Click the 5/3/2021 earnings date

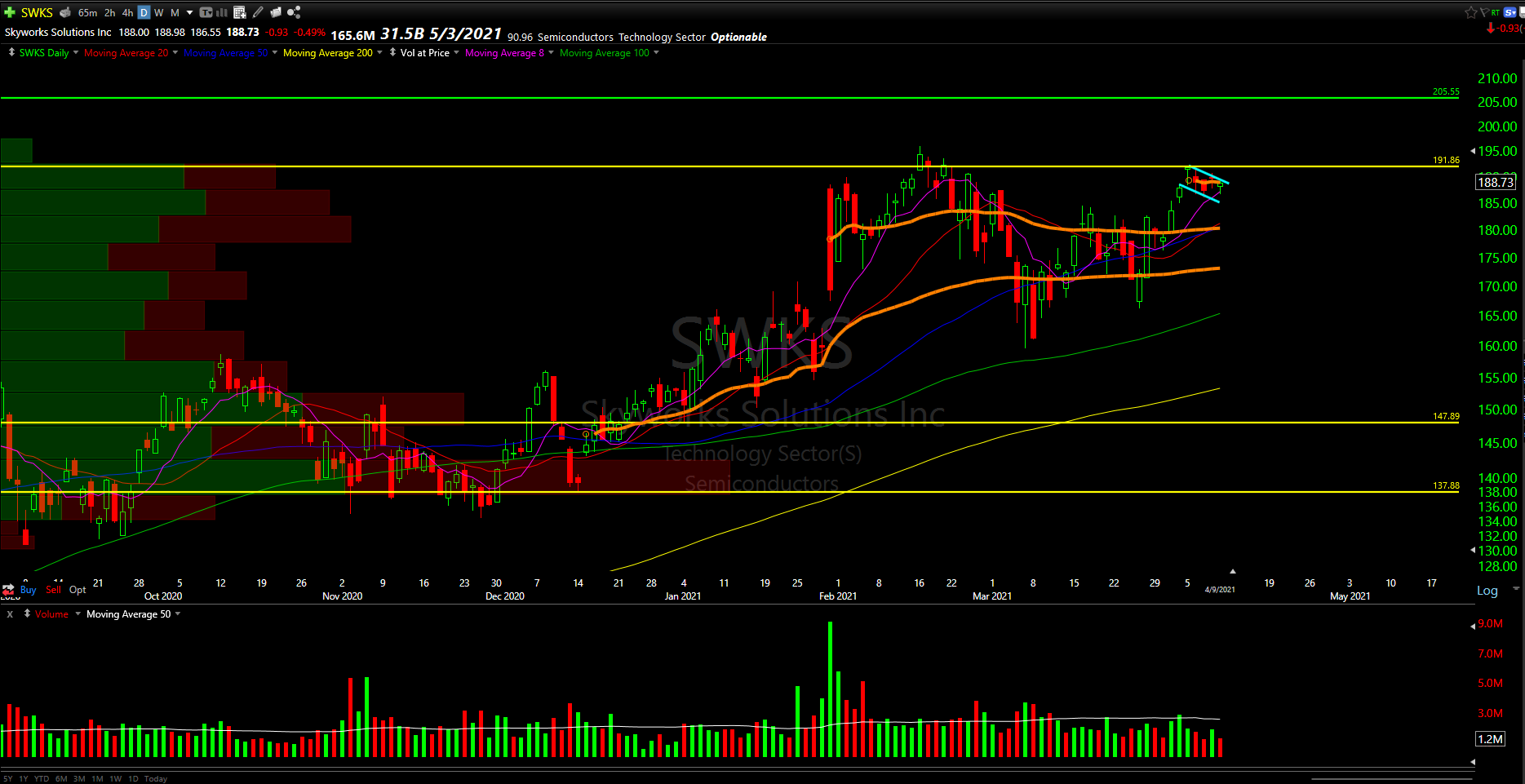tap(465, 33)
